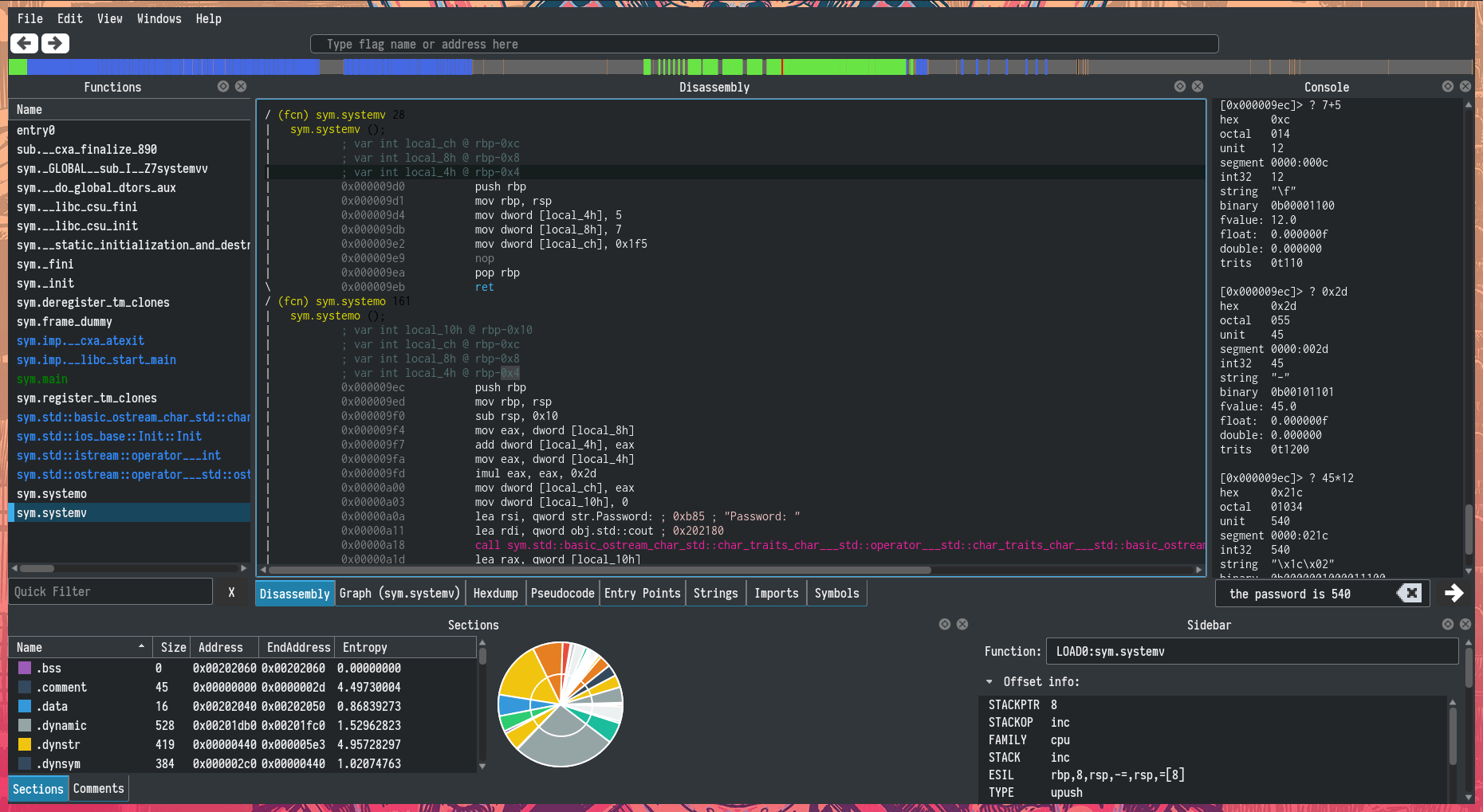
Task: Open the File menu
Action: pos(30,18)
